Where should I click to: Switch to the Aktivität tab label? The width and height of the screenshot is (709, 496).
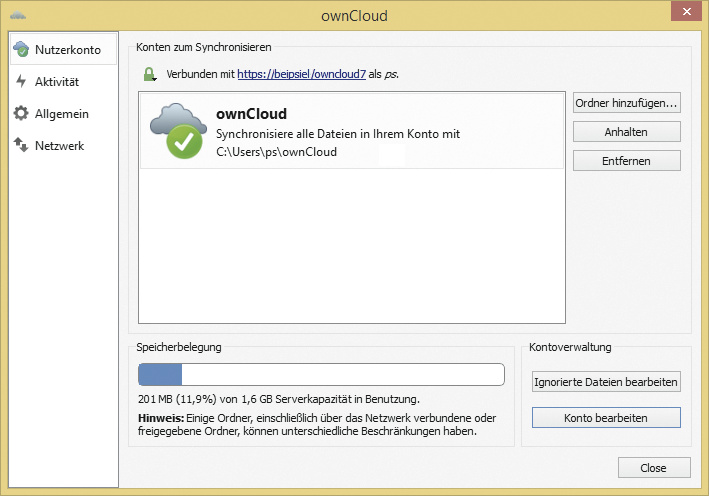57,81
